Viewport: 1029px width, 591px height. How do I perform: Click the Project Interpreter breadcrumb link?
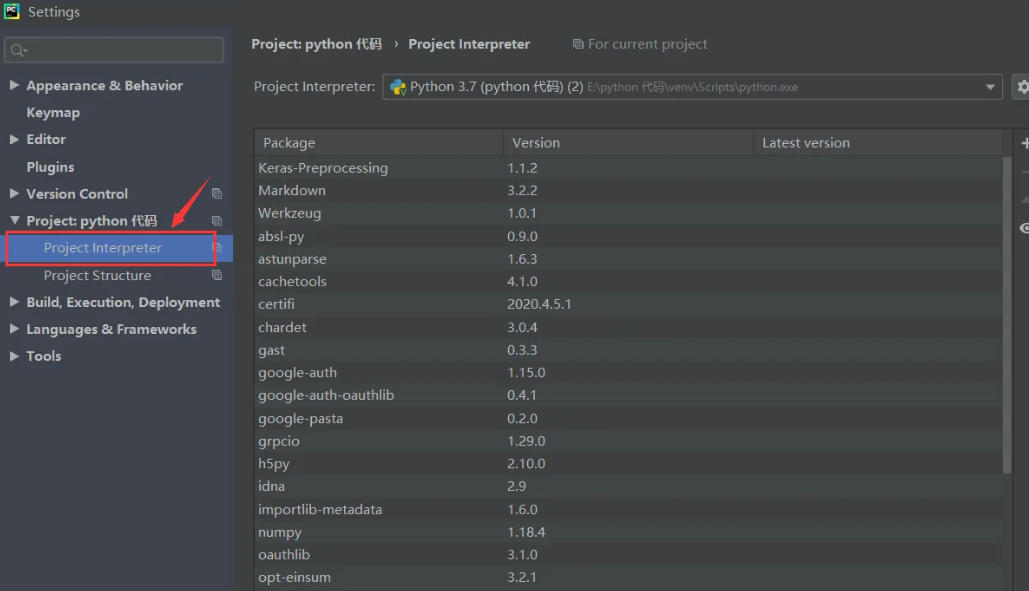pos(469,44)
